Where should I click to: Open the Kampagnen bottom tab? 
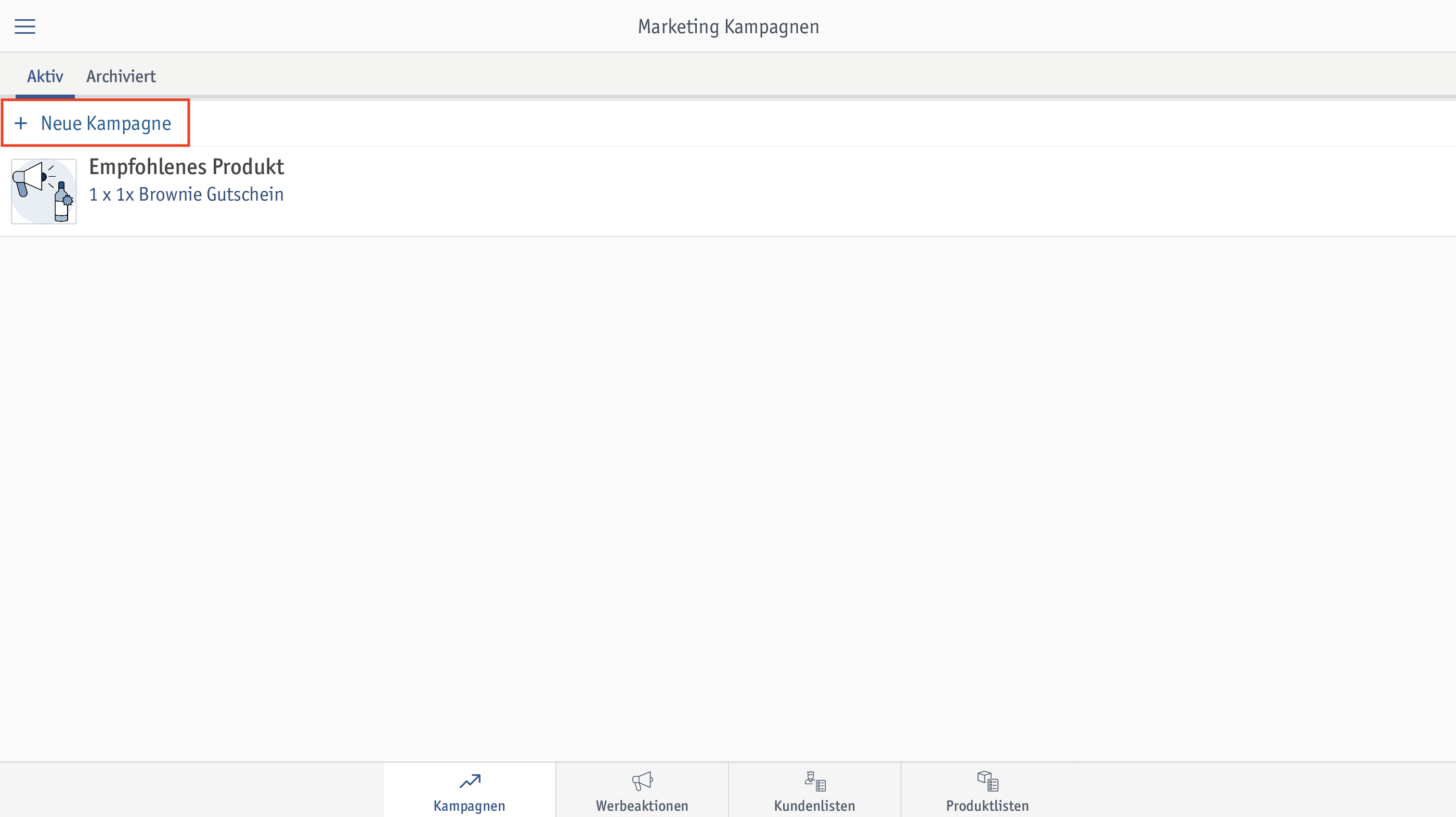(470, 790)
